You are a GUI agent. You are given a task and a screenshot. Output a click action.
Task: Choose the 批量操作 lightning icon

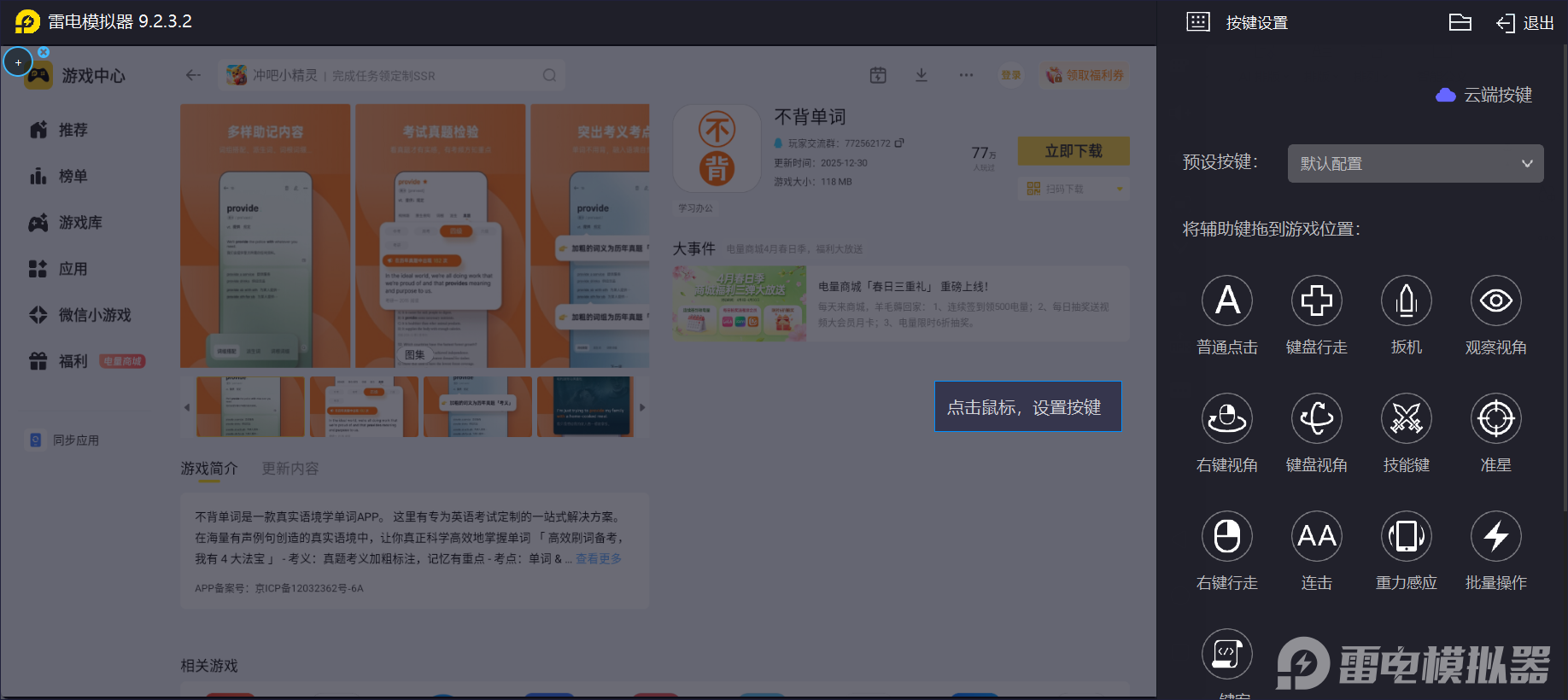[x=1496, y=536]
